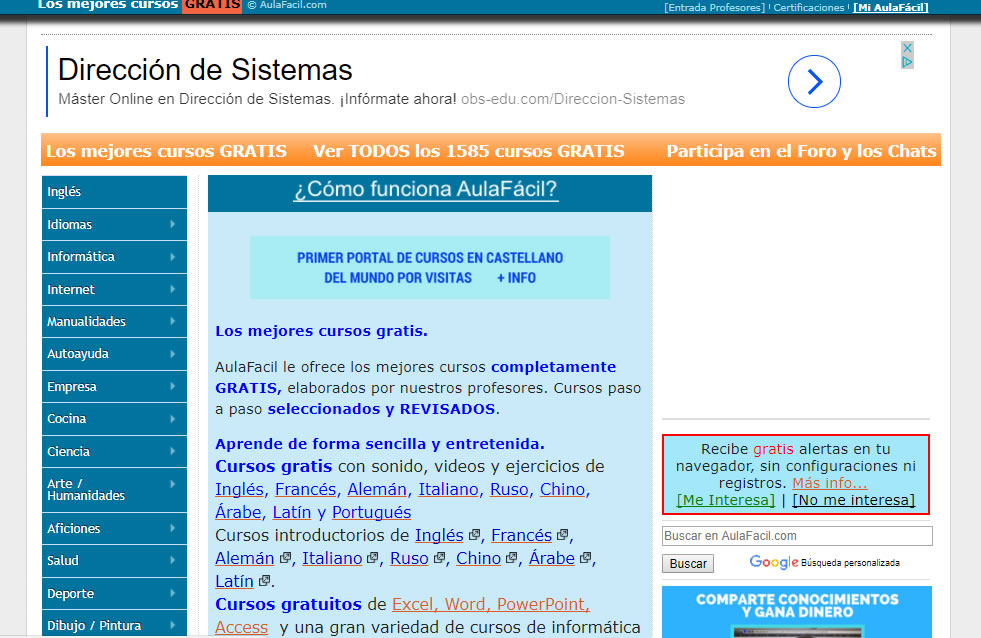The width and height of the screenshot is (981, 638).
Task: Open the Access course link
Action: click(x=241, y=627)
